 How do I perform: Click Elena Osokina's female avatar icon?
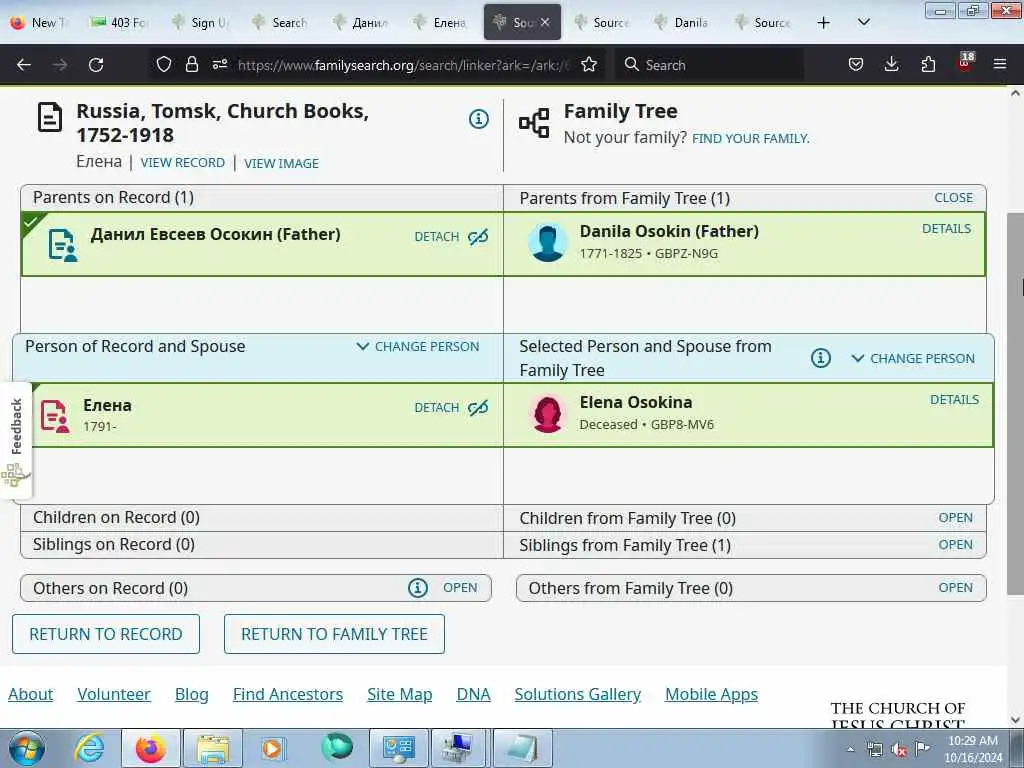547,413
